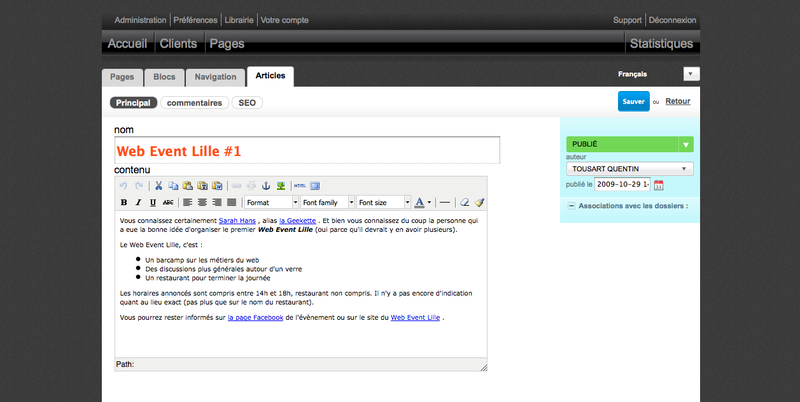The height and width of the screenshot is (402, 800).
Task: Open the calendar date picker icon
Action: click(659, 185)
